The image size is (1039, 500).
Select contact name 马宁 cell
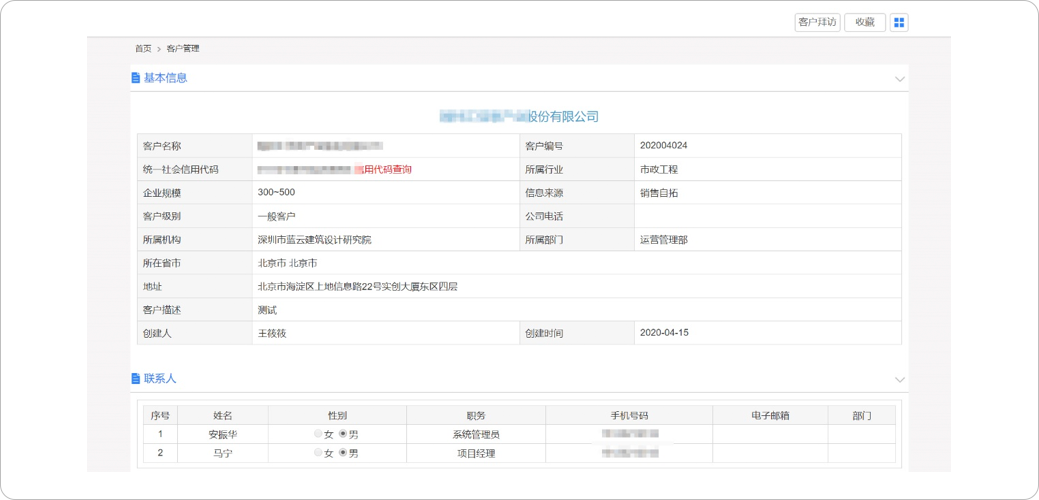tap(223, 454)
